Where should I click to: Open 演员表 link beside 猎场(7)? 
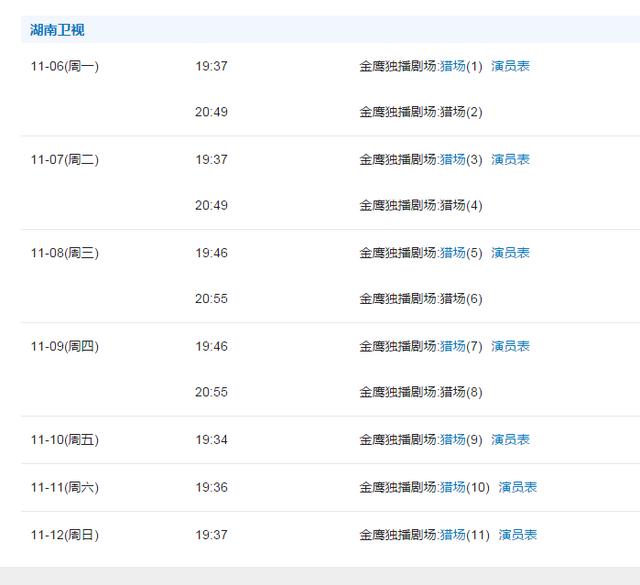(x=510, y=346)
